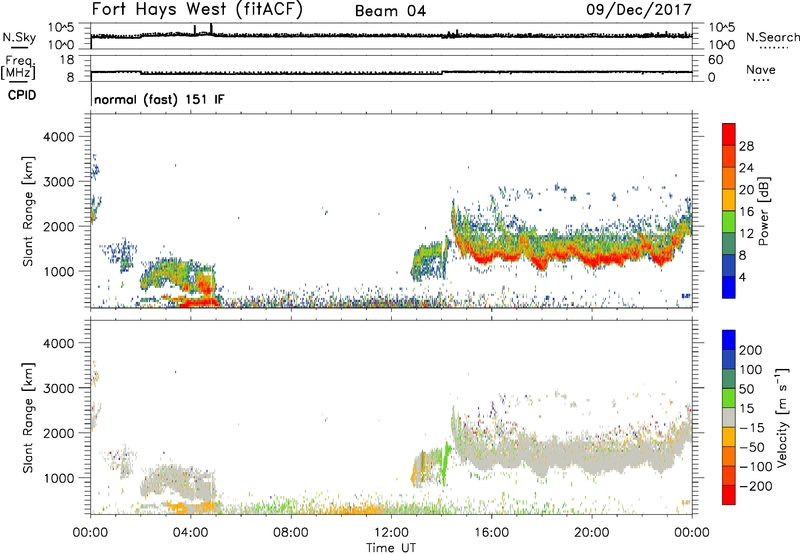The width and height of the screenshot is (800, 554).
Task: Click power panel 'Slant Range [km]' label
Action: tap(28, 211)
